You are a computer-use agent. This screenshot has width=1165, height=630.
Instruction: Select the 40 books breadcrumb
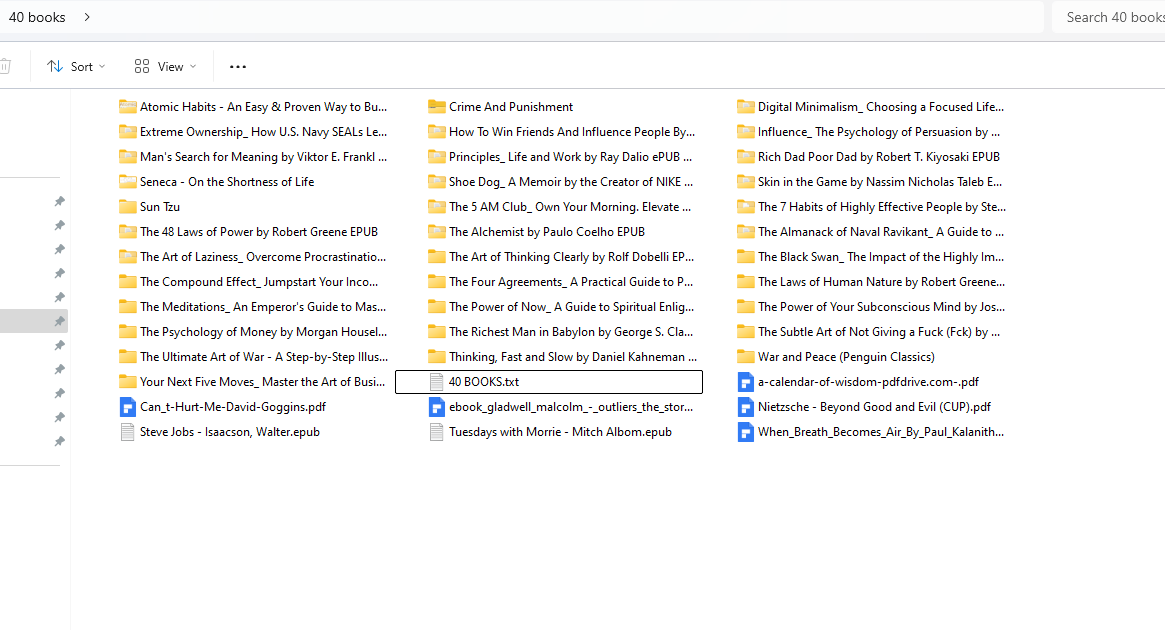point(37,17)
